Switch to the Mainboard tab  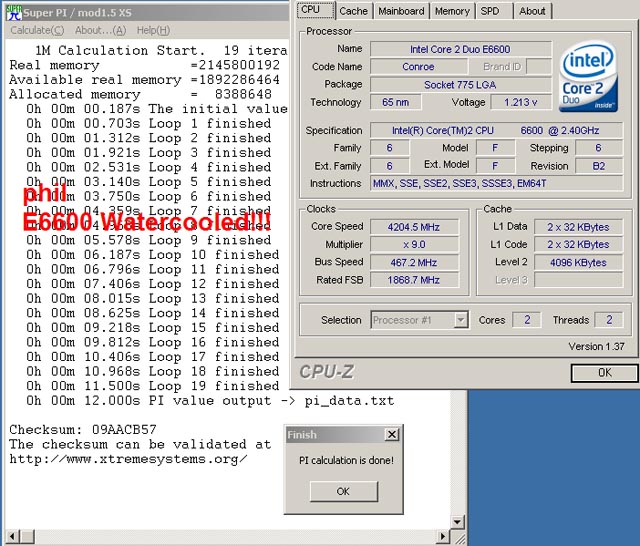click(401, 11)
